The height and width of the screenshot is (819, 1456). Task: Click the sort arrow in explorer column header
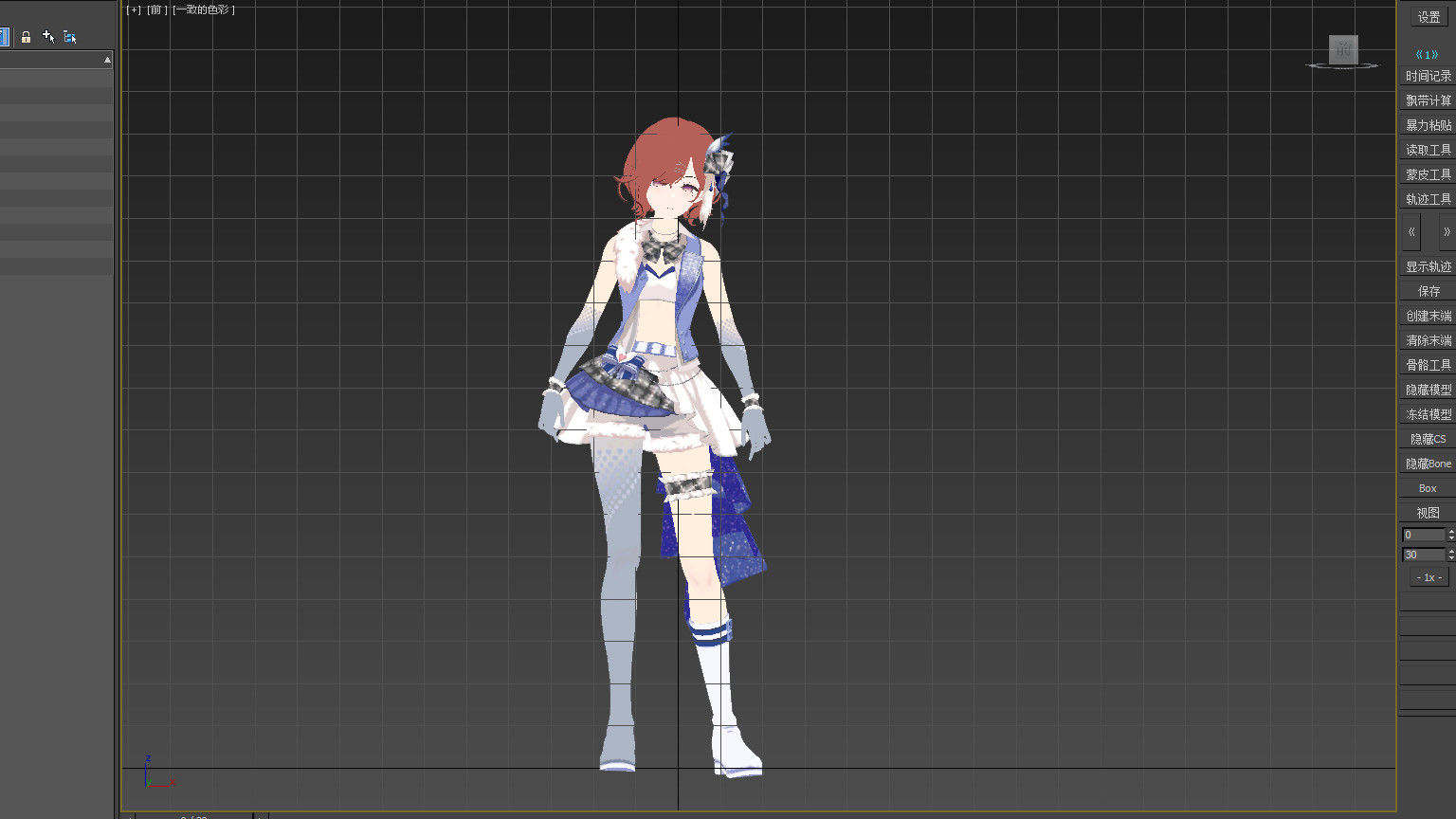[x=107, y=60]
